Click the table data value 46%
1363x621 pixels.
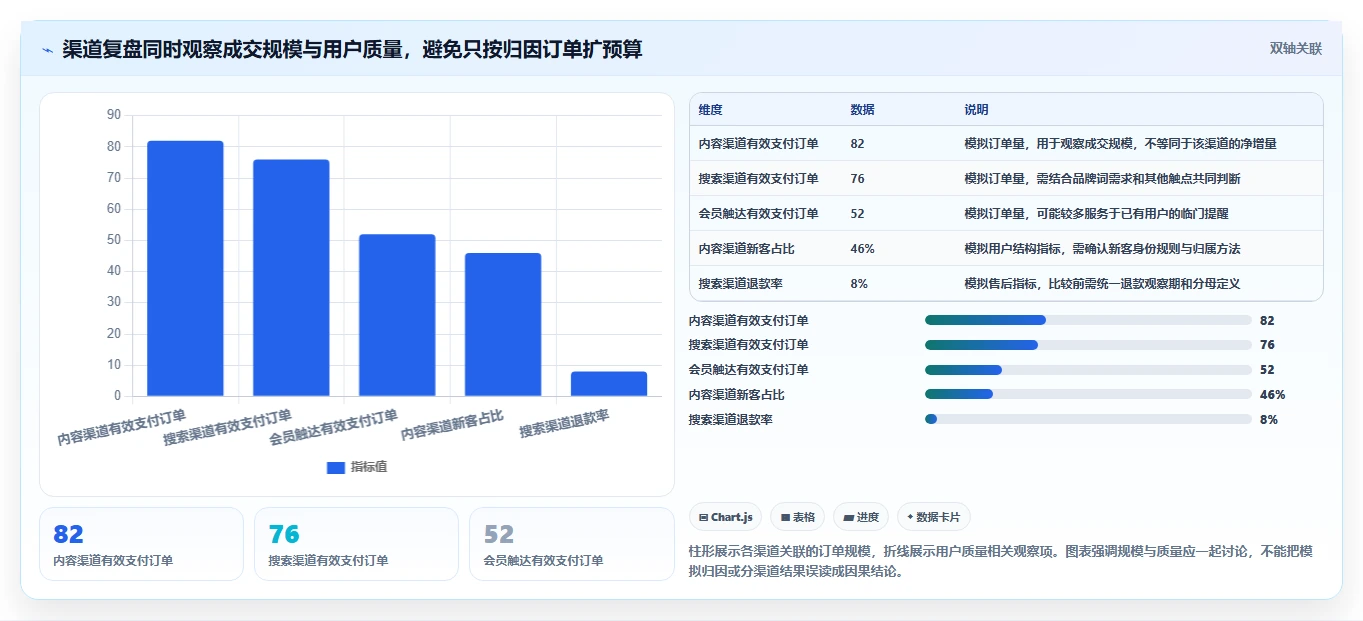(x=862, y=248)
